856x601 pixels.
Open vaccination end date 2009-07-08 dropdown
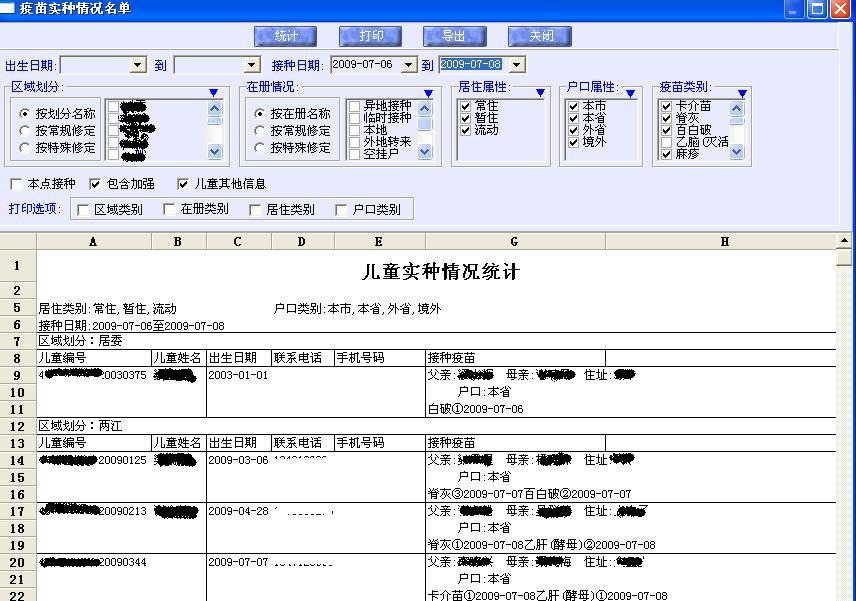pos(516,65)
